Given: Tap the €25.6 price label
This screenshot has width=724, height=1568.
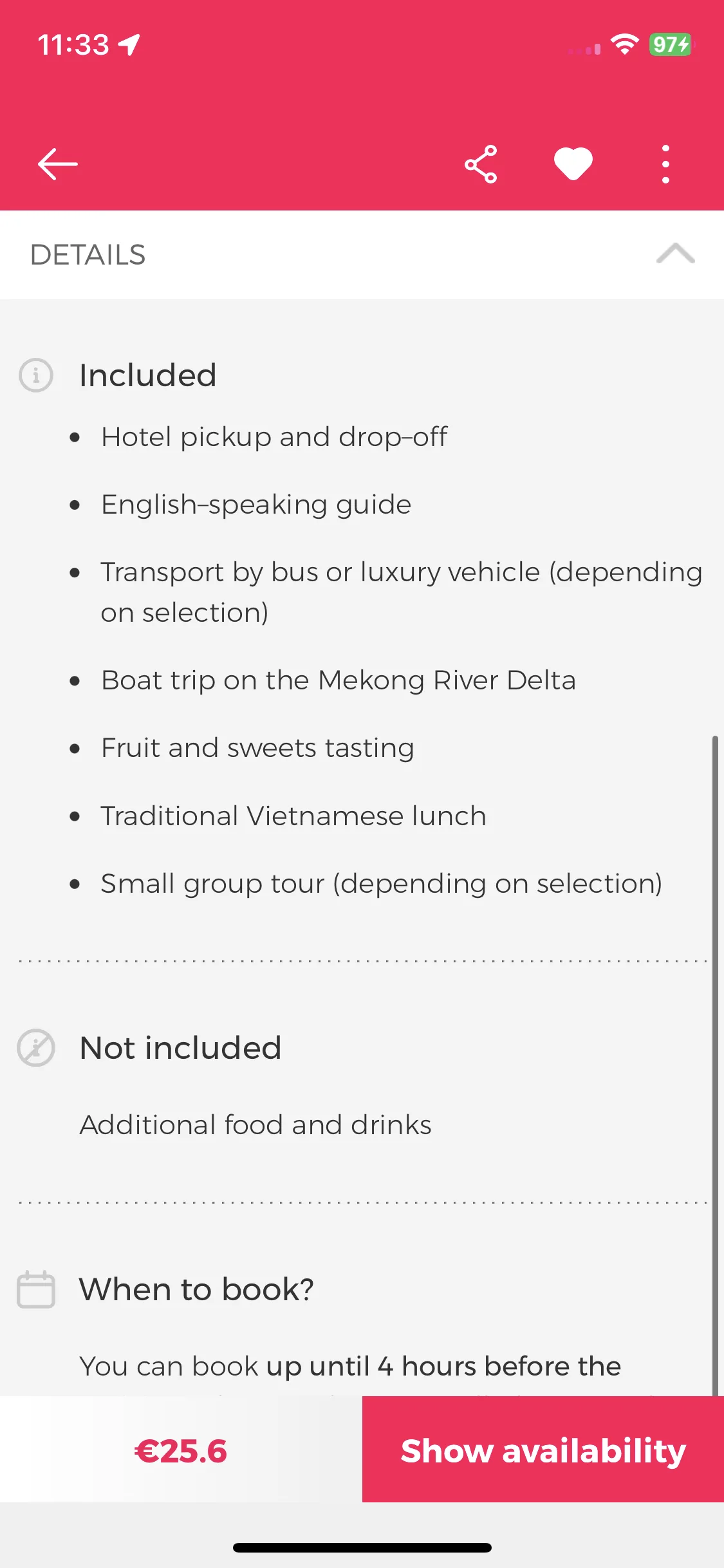Looking at the screenshot, I should pyautogui.click(x=181, y=1451).
